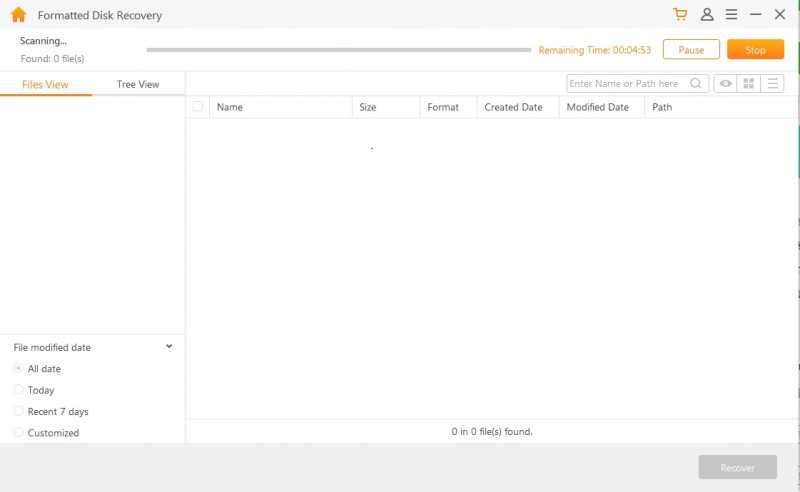Pause the disk scan

point(691,50)
